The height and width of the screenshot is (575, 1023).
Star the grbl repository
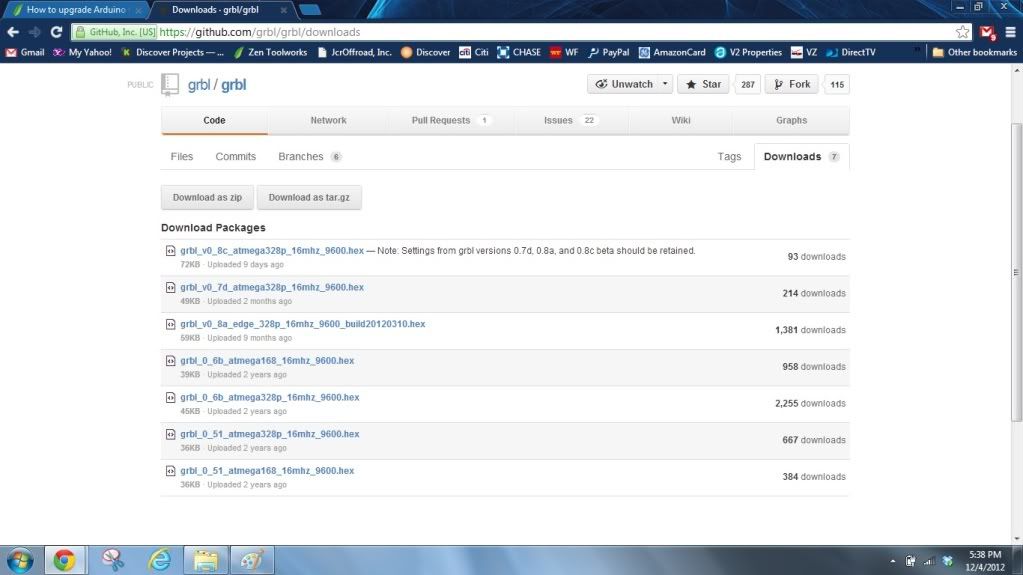pos(703,84)
